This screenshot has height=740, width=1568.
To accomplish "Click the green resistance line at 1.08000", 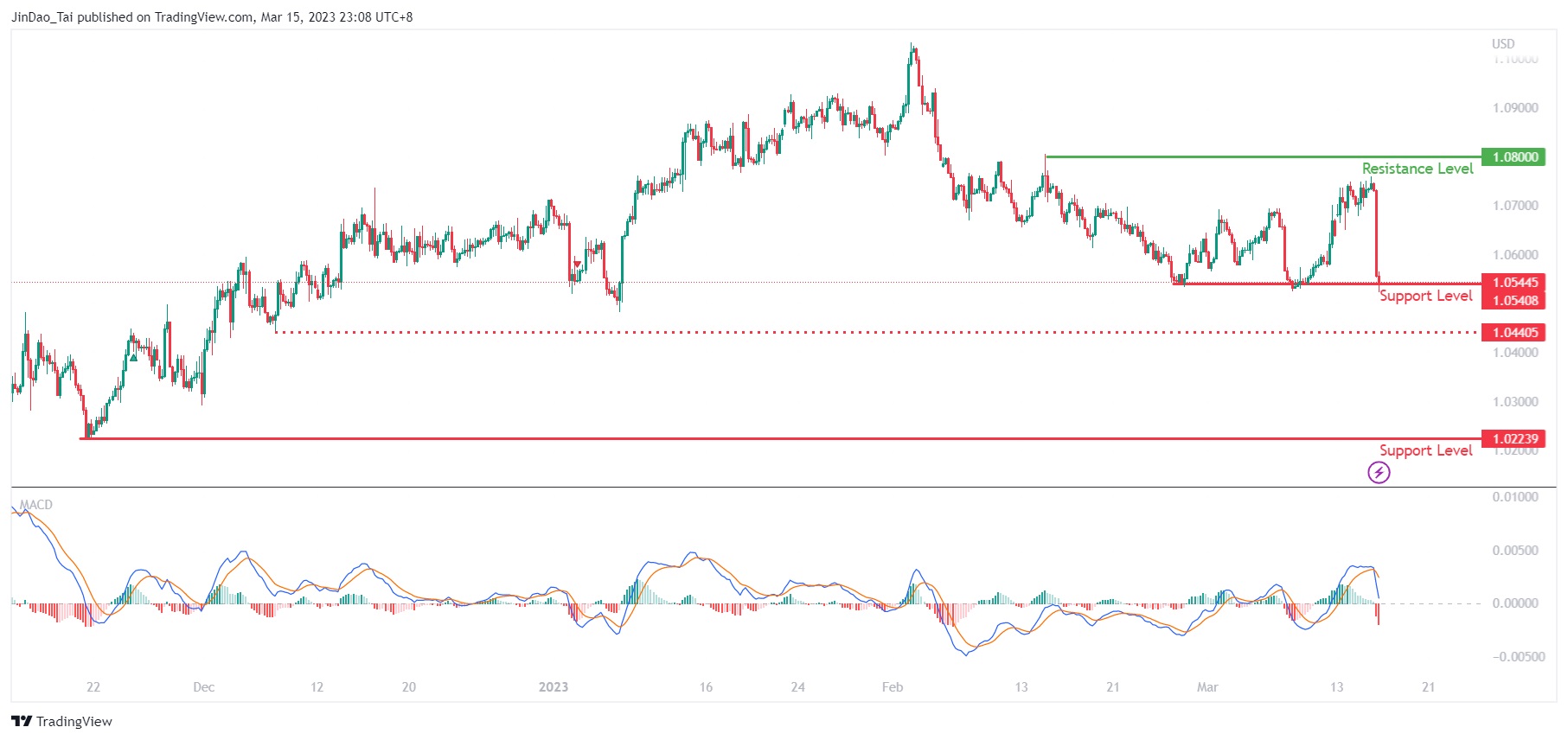I will (1254, 156).
